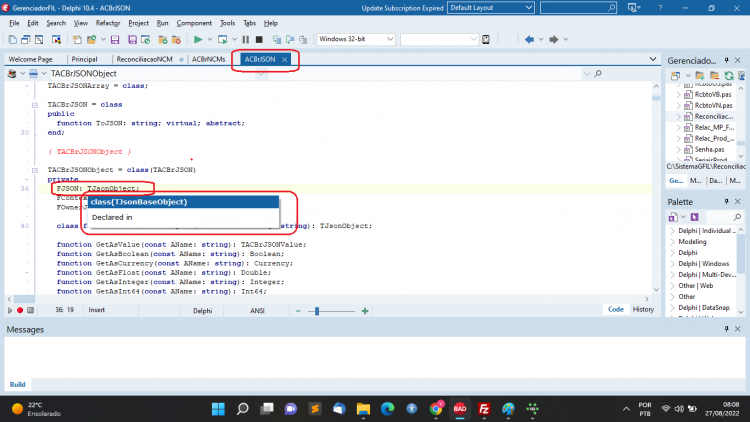
Task: Pin the Messages panel
Action: pos(727,329)
